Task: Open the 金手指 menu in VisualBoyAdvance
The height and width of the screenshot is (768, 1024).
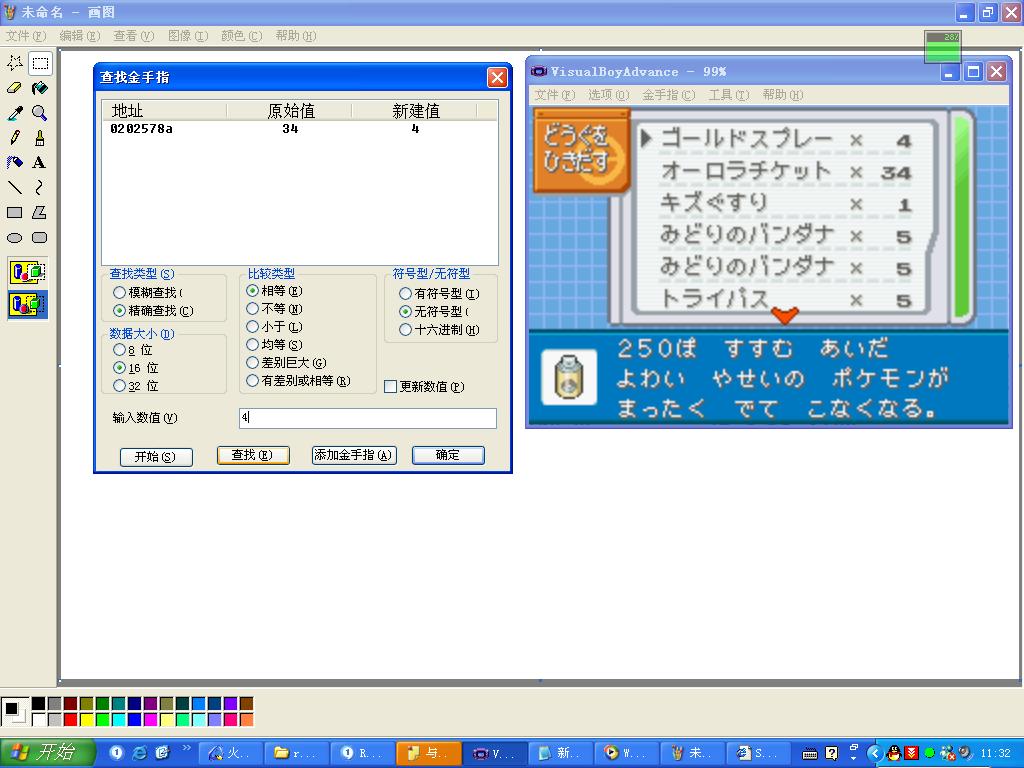Action: pos(667,95)
